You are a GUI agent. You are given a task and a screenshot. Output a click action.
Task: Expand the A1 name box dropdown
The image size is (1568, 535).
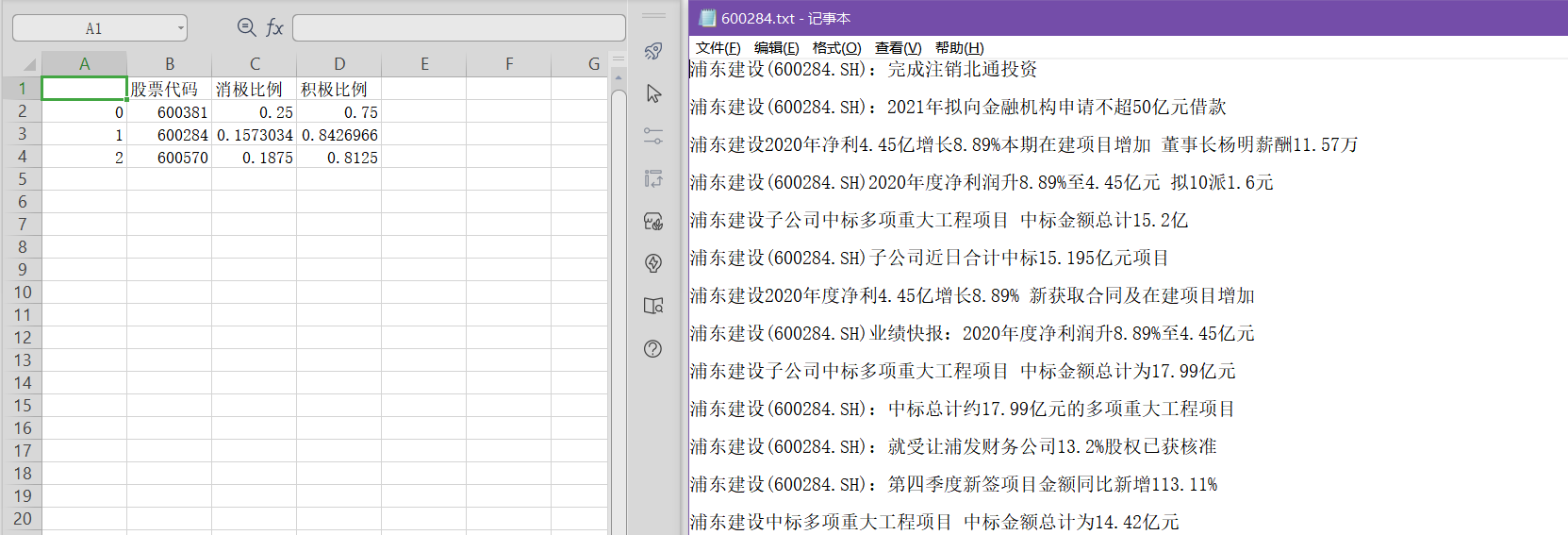(180, 28)
